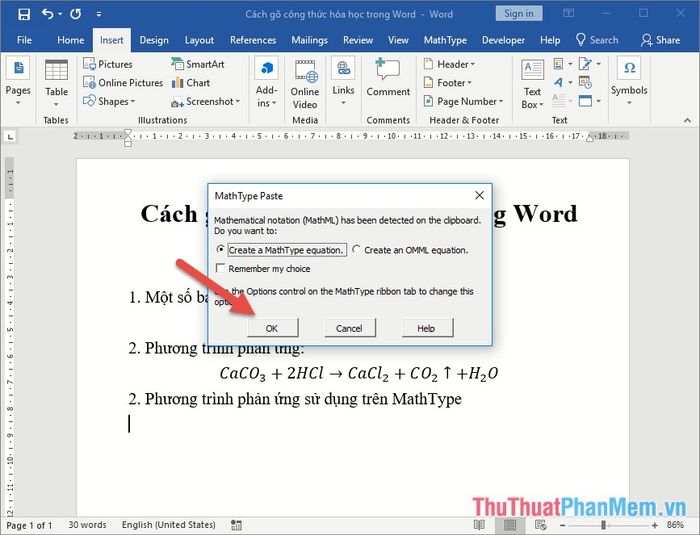Image resolution: width=700 pixels, height=535 pixels.
Task: Select Create an OMML equation option
Action: (410, 250)
